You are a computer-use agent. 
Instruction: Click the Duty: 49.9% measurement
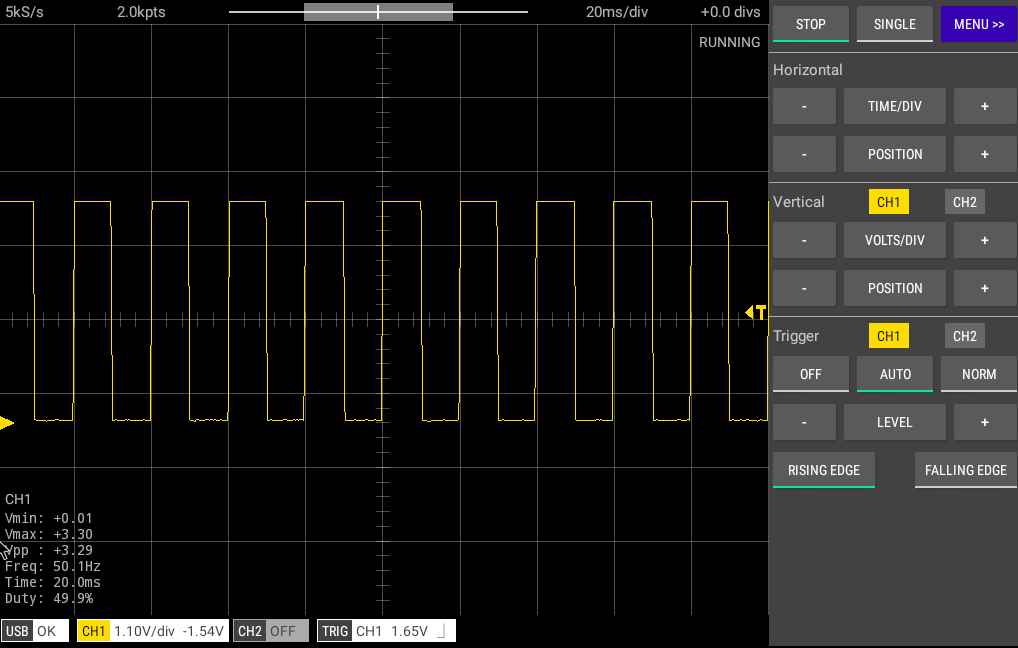(x=49, y=598)
